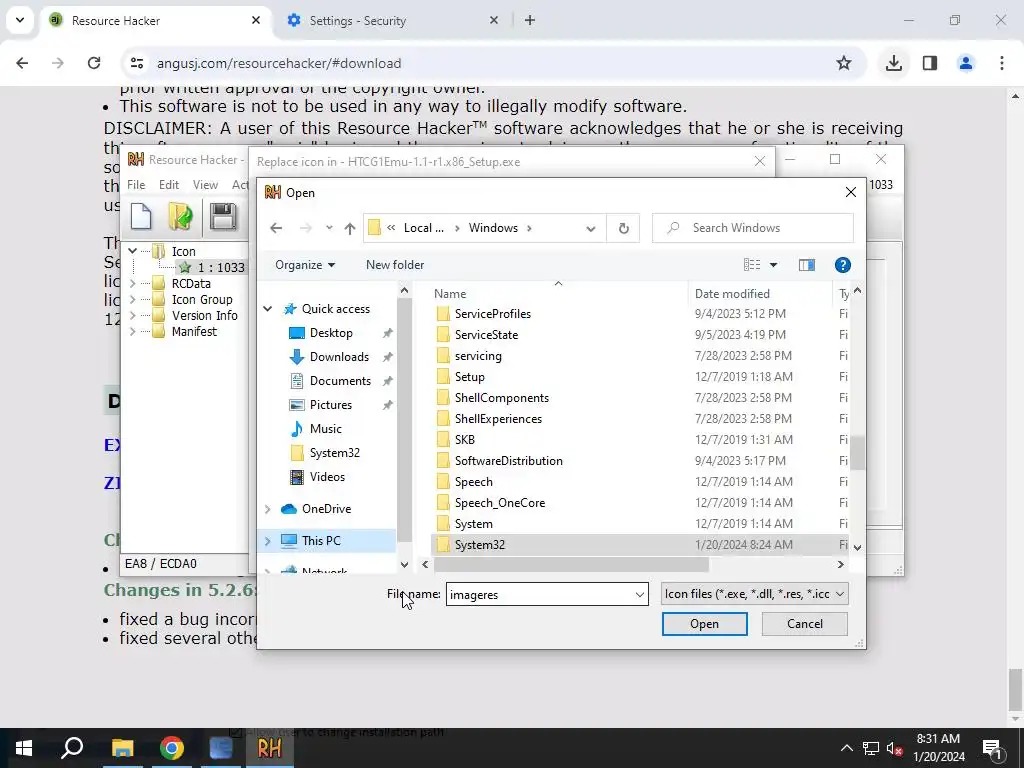The height and width of the screenshot is (768, 1024).
Task: Click the Search Windows box
Action: tap(752, 228)
